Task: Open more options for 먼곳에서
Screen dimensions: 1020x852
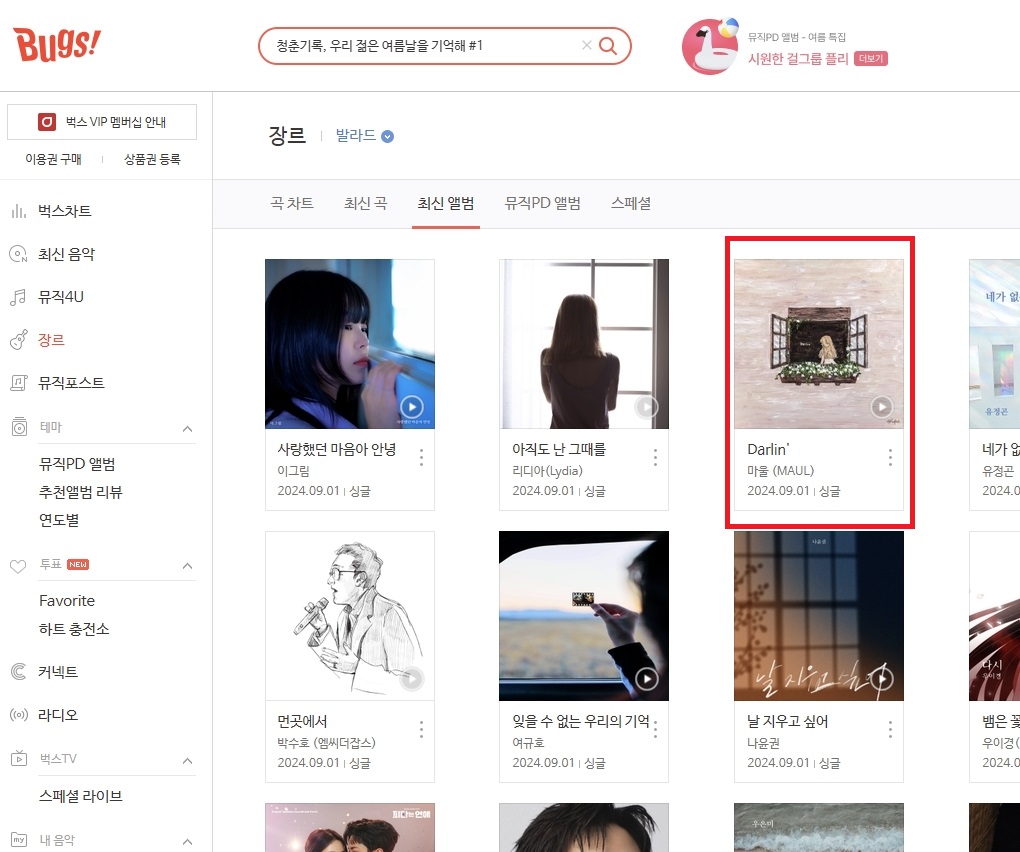Action: pos(422,729)
